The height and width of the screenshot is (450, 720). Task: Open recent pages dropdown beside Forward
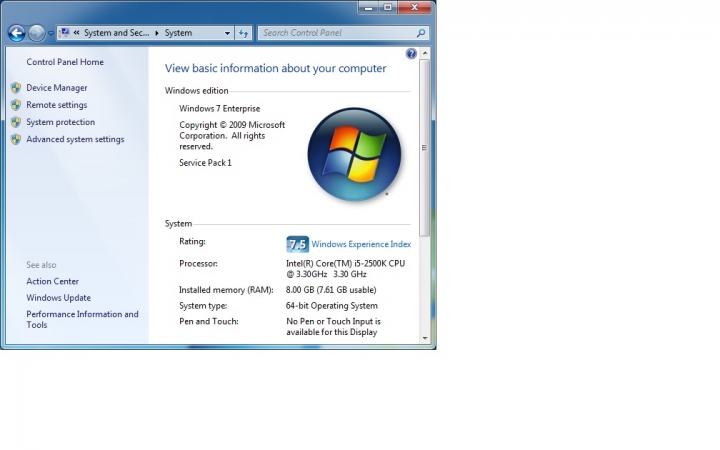tap(51, 33)
